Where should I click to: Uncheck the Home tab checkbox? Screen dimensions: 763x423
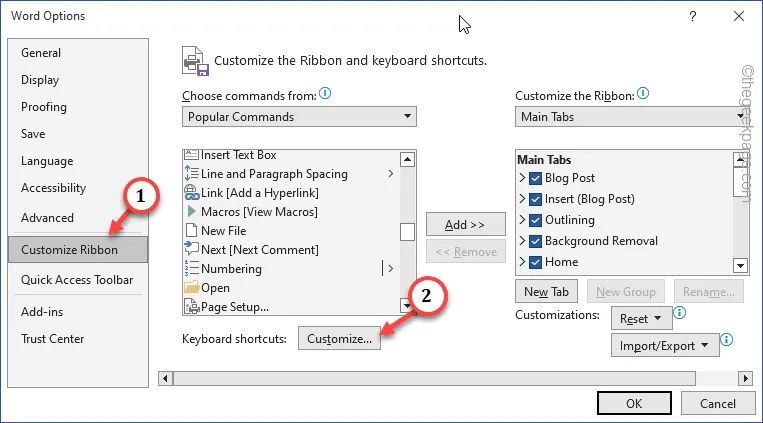point(535,262)
